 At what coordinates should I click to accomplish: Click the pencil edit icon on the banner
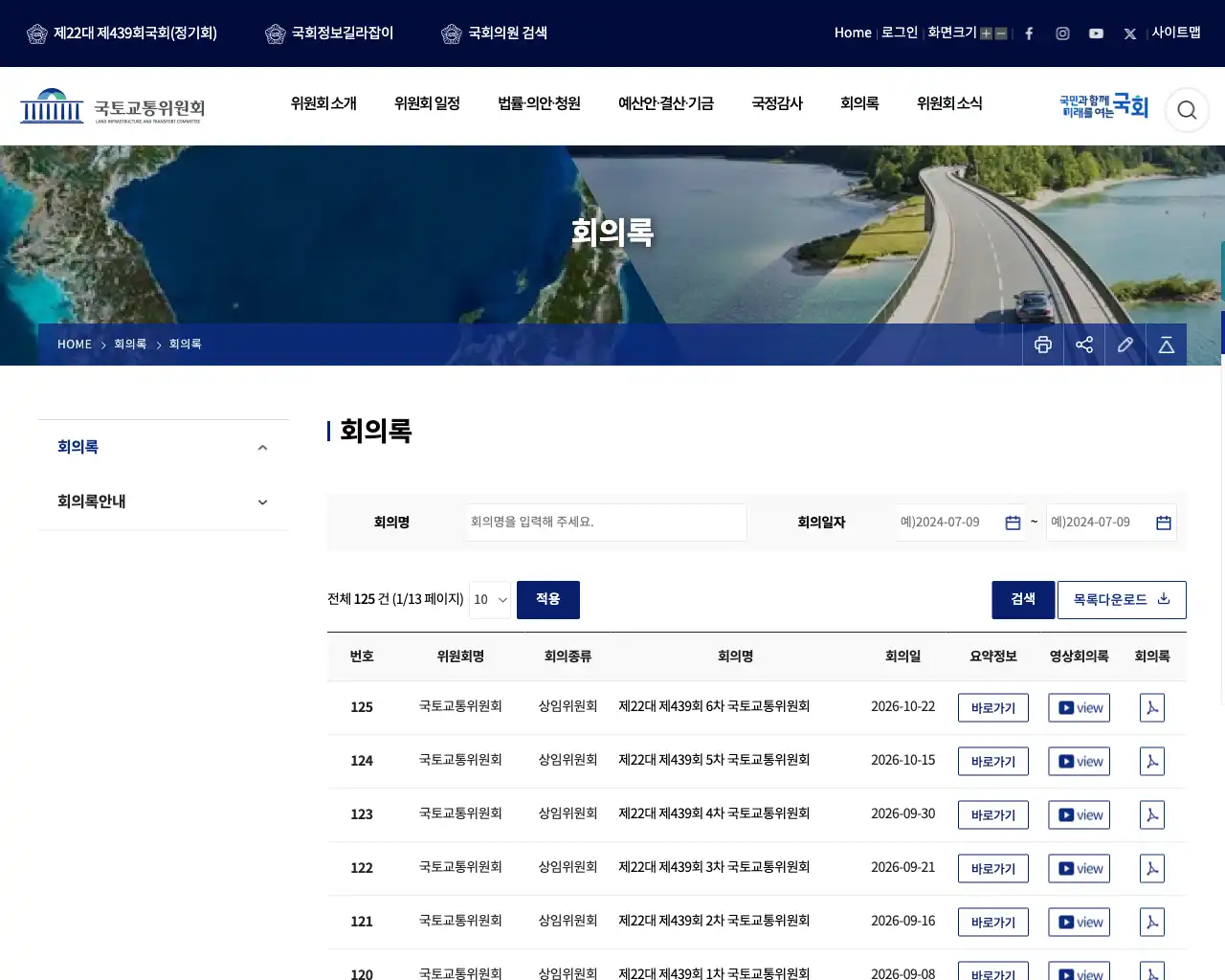[1125, 345]
